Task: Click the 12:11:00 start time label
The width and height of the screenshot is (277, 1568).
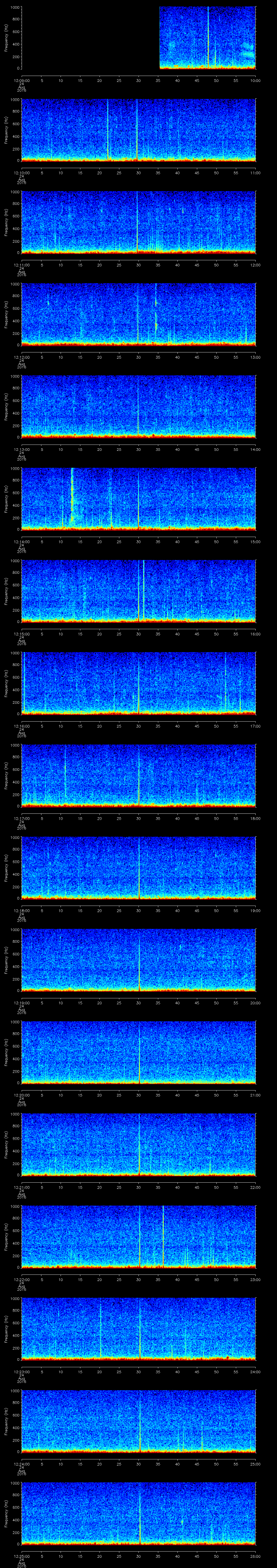Action: coord(21,265)
